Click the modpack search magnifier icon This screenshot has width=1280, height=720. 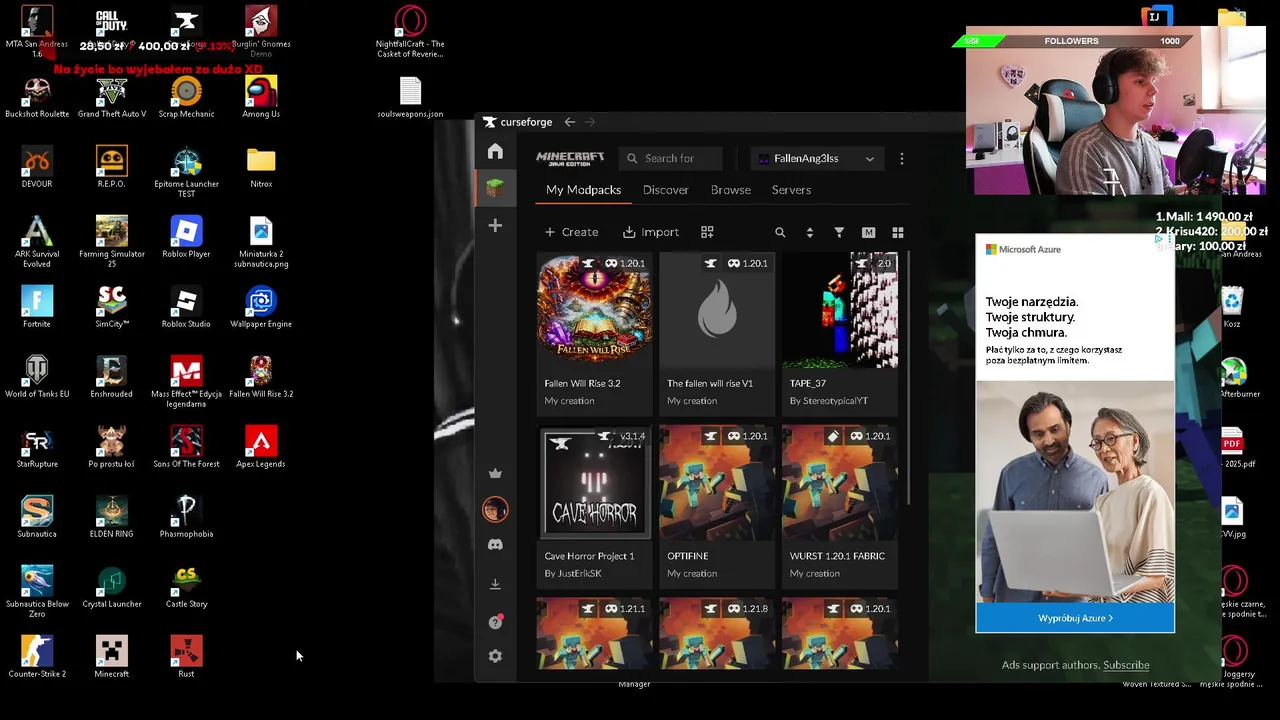780,232
